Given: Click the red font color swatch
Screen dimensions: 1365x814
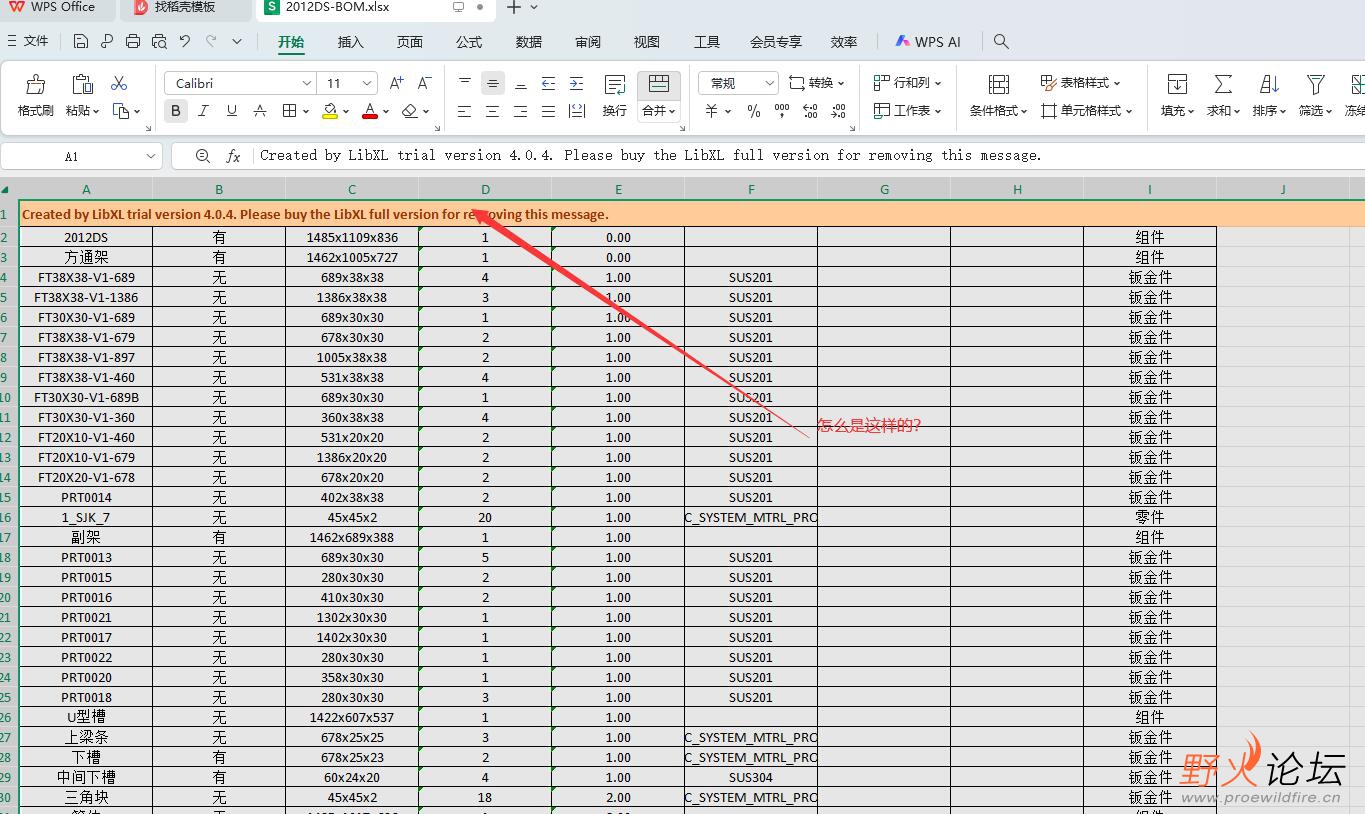Looking at the screenshot, I should coord(370,112).
